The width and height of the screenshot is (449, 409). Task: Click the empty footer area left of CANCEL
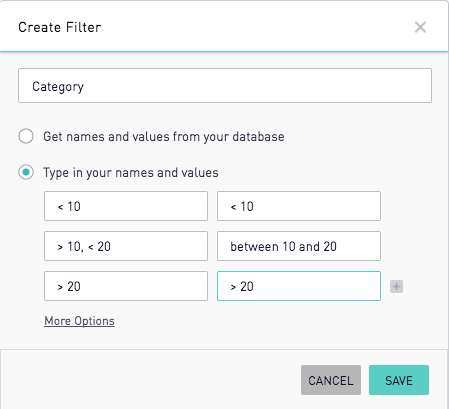[150, 379]
